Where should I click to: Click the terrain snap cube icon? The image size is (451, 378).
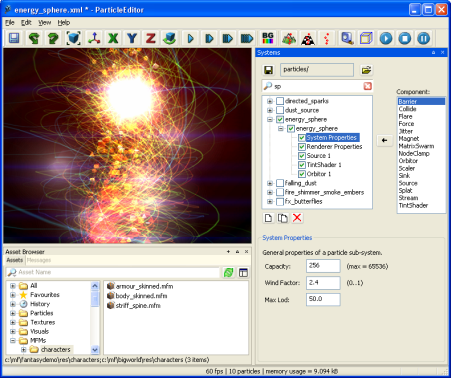click(x=170, y=38)
